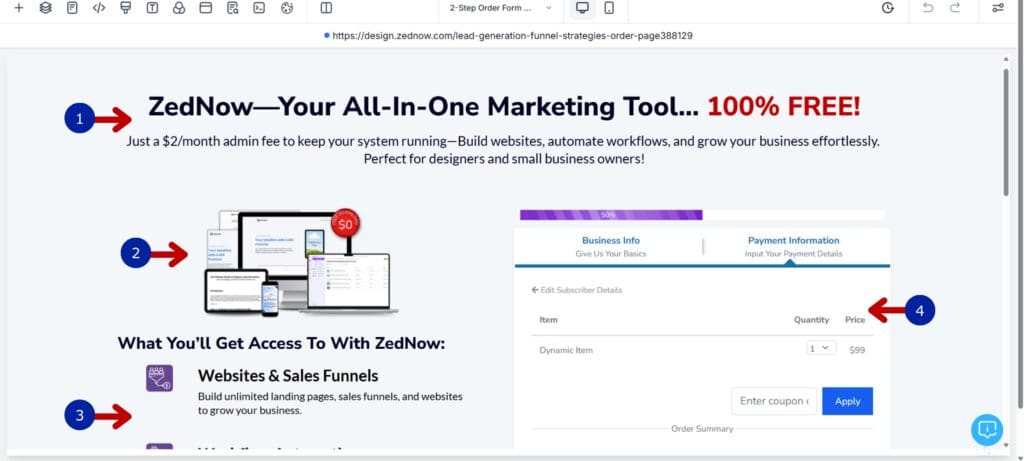The height and width of the screenshot is (461, 1024).
Task: Open the settings sliders icon
Action: coord(998,8)
